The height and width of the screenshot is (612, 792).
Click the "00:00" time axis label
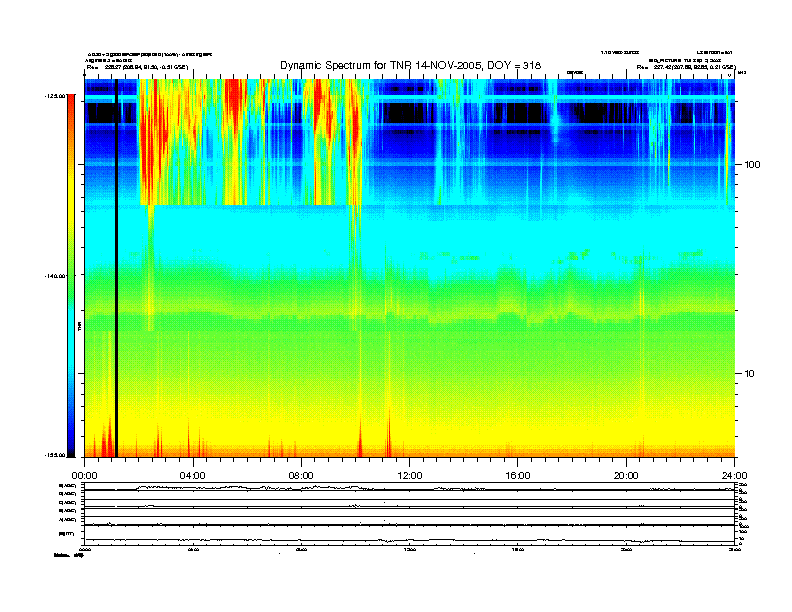click(84, 476)
